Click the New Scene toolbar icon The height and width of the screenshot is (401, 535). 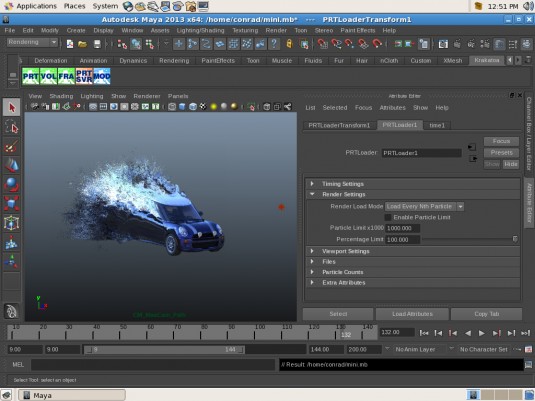70,44
